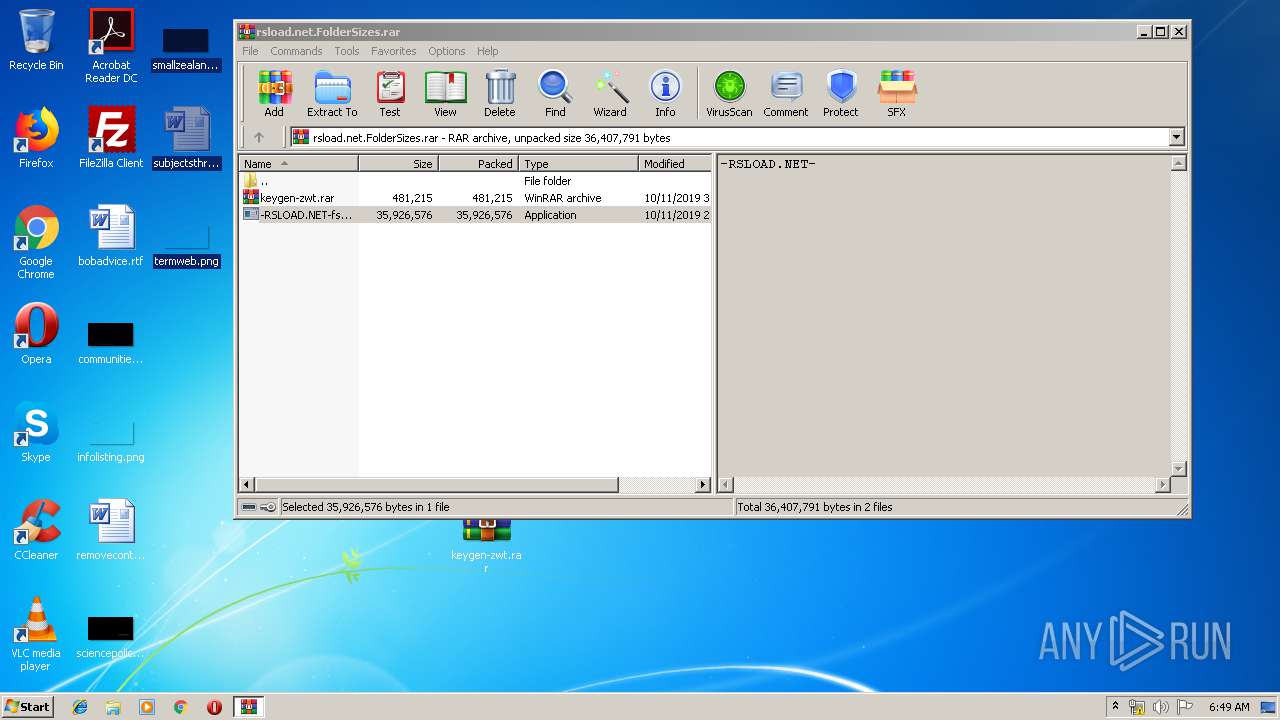Select the -RSLOAD.NET-fs application row
The image size is (1280, 720).
[475, 215]
